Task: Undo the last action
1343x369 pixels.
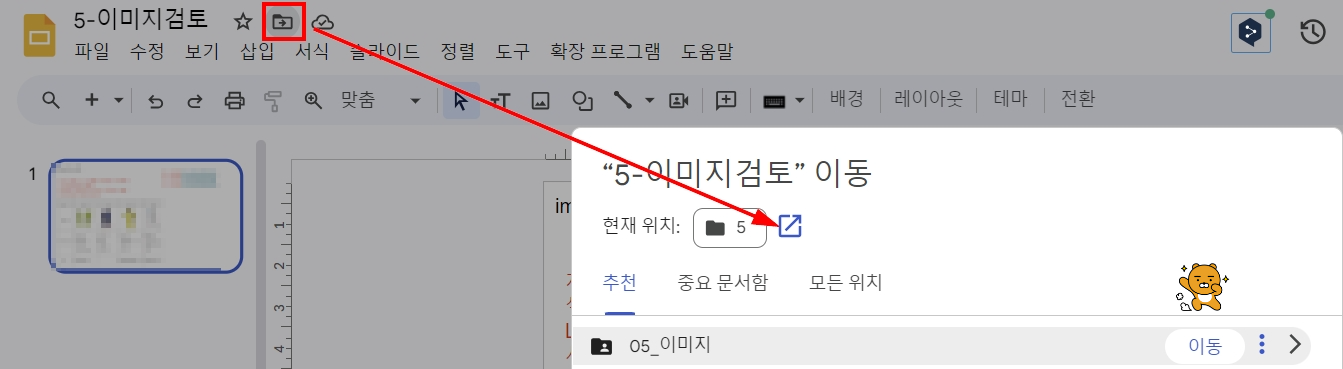Action: pos(155,100)
